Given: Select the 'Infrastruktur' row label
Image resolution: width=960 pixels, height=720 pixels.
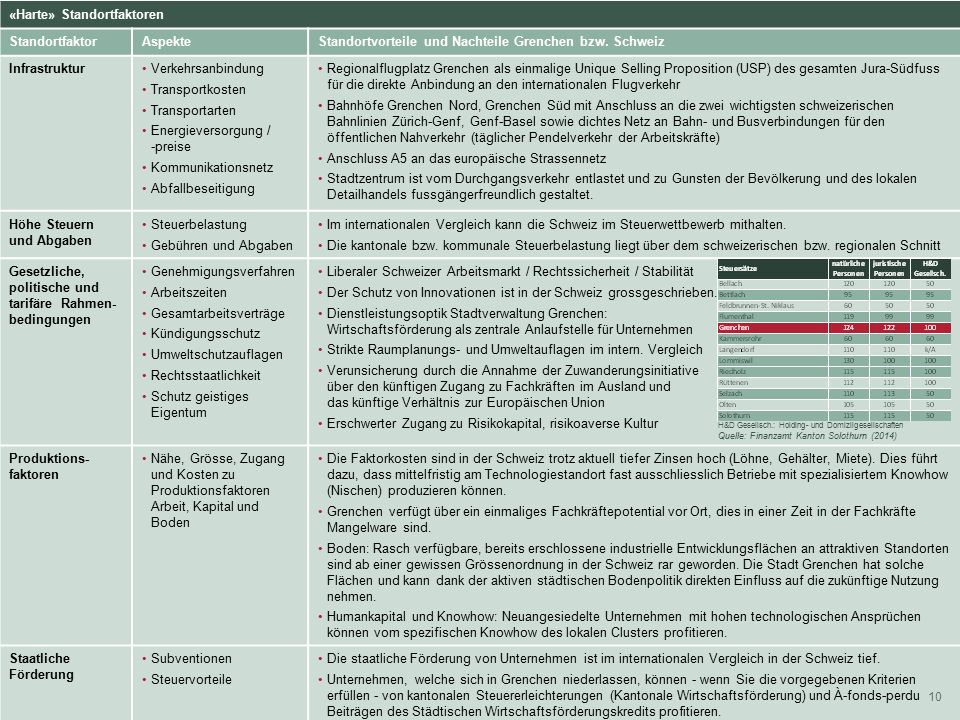Looking at the screenshot, I should (47, 69).
